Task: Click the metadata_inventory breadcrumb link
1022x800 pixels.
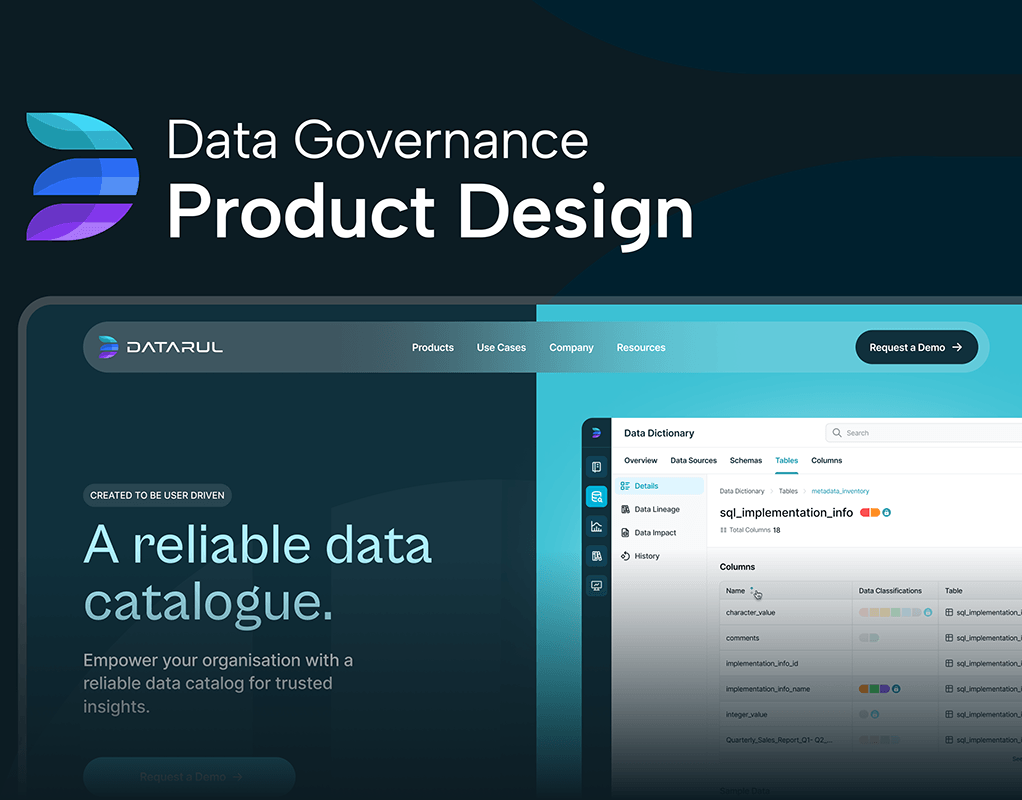Action: [x=840, y=491]
